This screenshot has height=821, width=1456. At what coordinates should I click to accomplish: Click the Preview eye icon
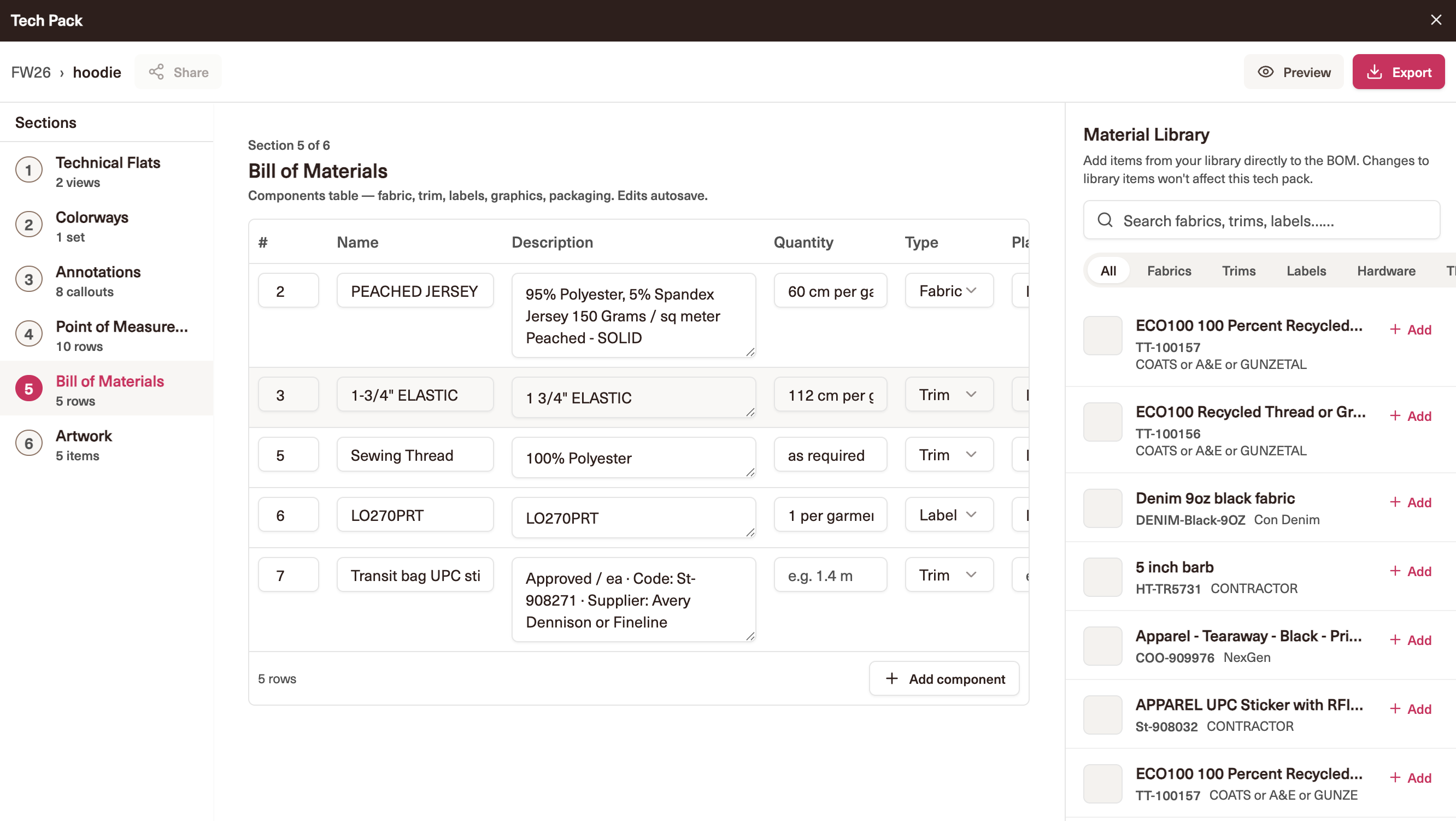(1265, 72)
